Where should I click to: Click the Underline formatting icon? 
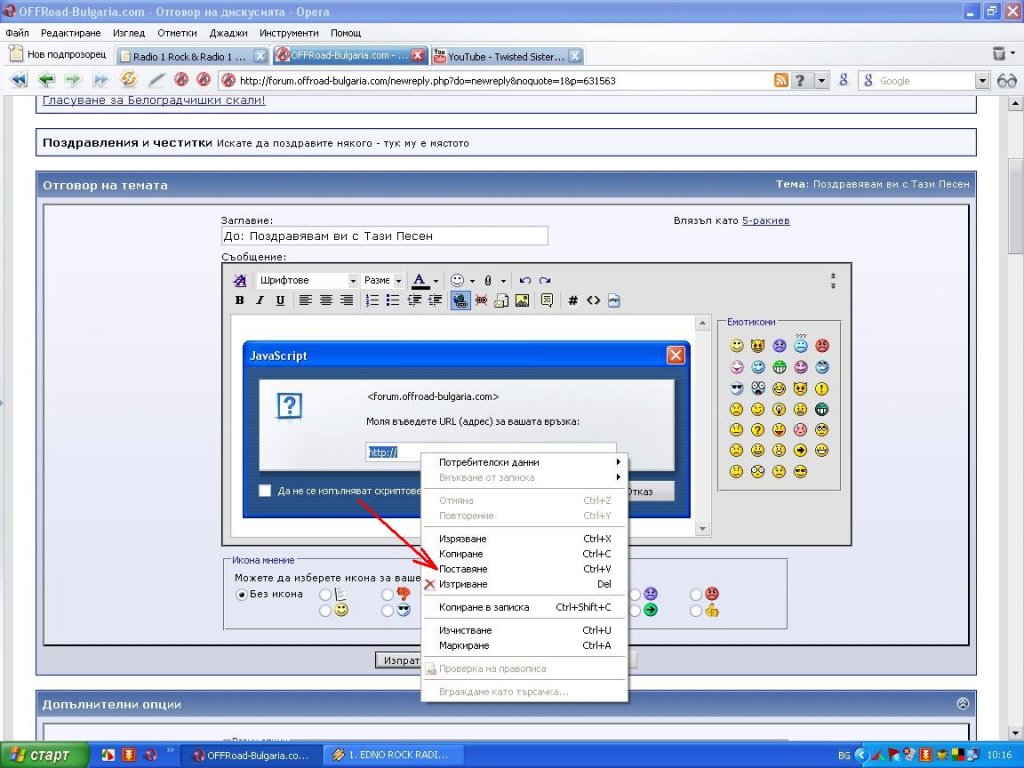tap(280, 300)
